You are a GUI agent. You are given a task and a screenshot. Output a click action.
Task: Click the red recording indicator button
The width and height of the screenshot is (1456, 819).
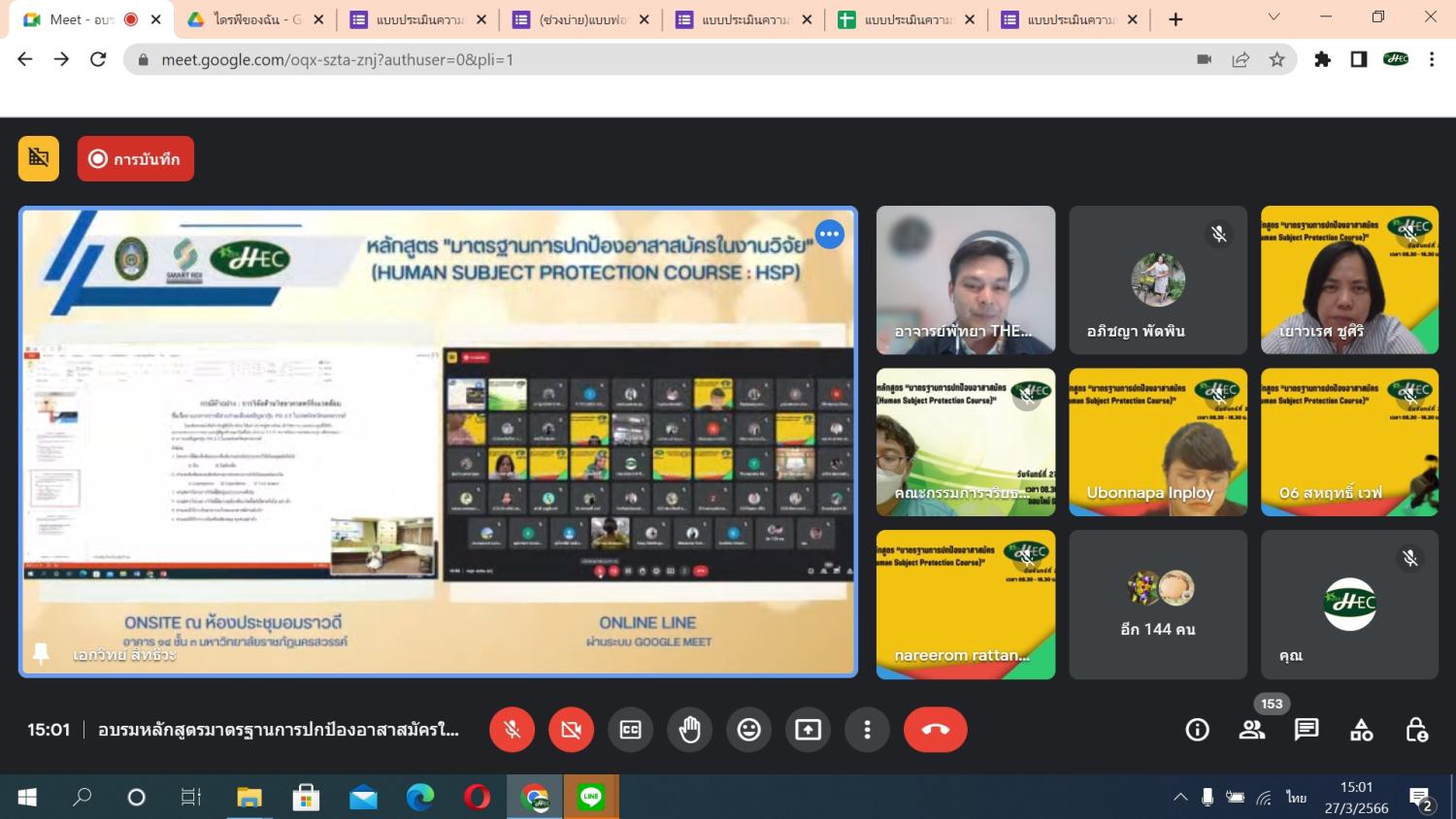coord(136,159)
